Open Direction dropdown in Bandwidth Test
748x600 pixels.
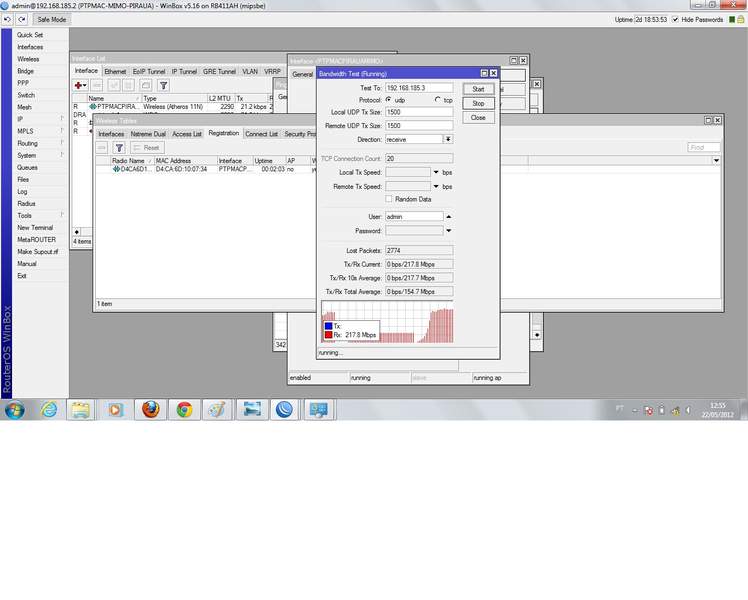click(448, 139)
